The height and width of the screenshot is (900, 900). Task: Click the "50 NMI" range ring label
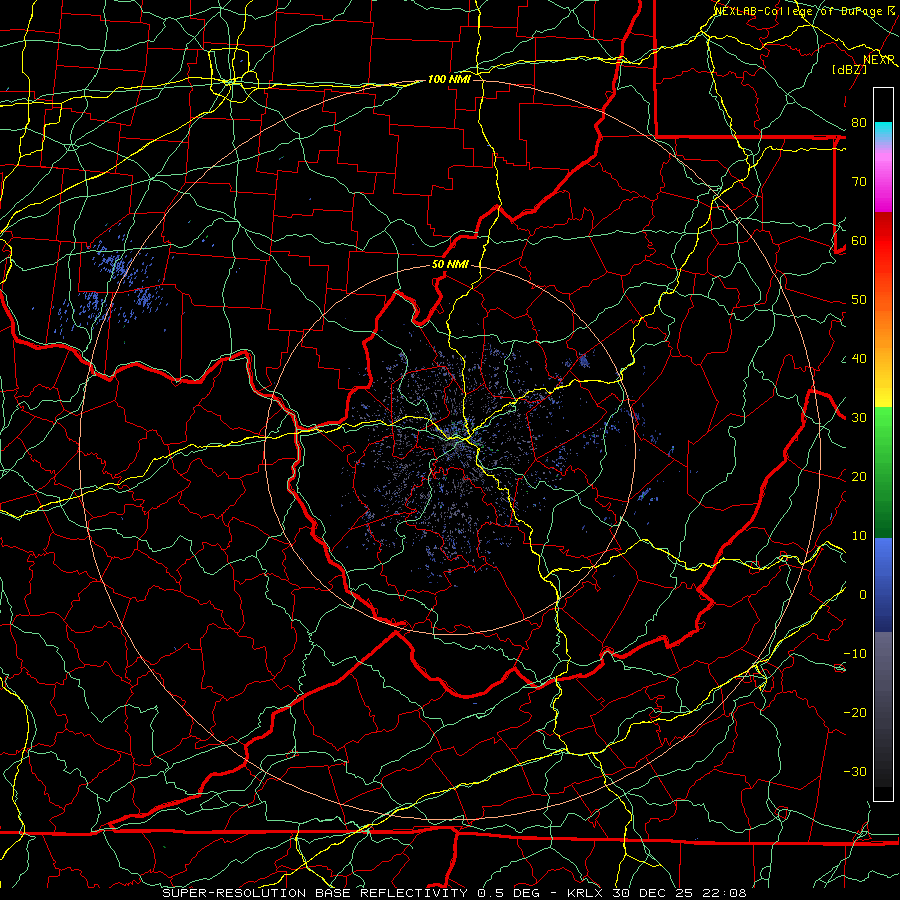click(x=450, y=265)
